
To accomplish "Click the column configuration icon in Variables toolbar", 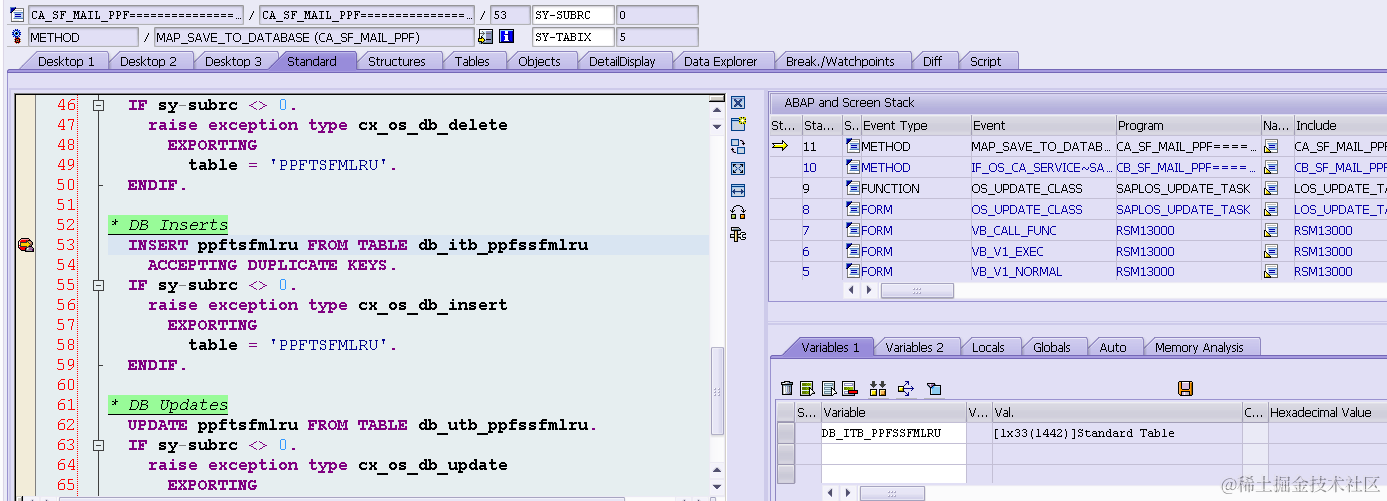I will coord(878,388).
